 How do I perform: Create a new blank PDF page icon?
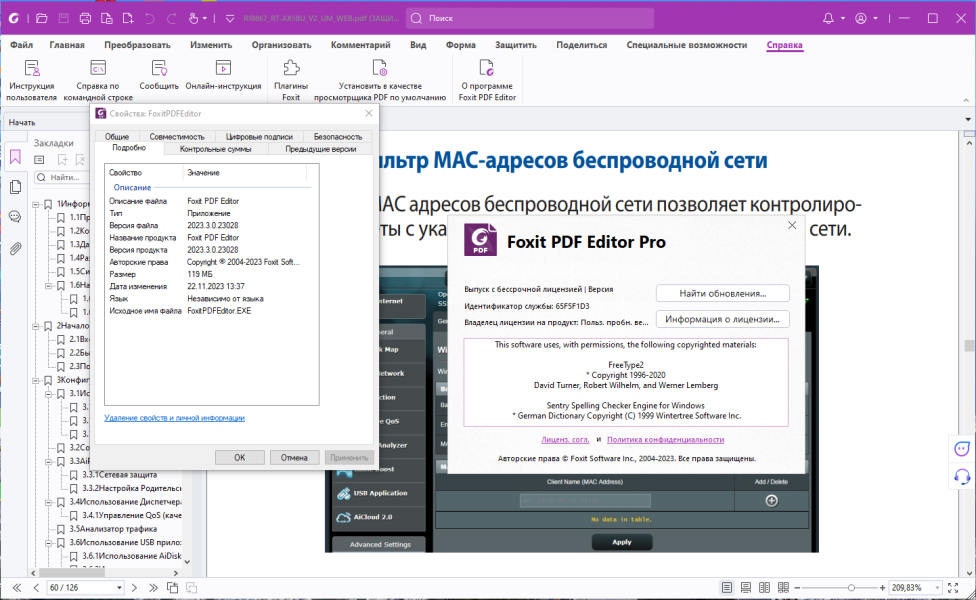pos(128,18)
